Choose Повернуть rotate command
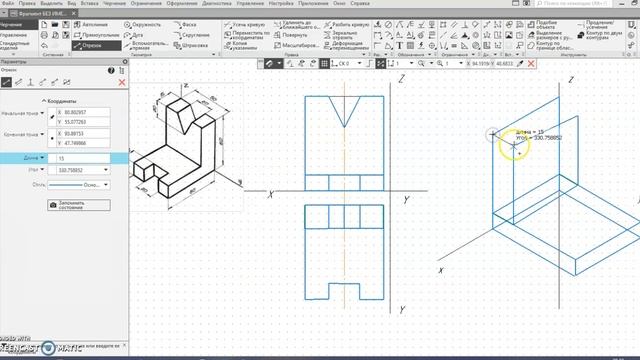The image size is (640, 360). point(292,35)
